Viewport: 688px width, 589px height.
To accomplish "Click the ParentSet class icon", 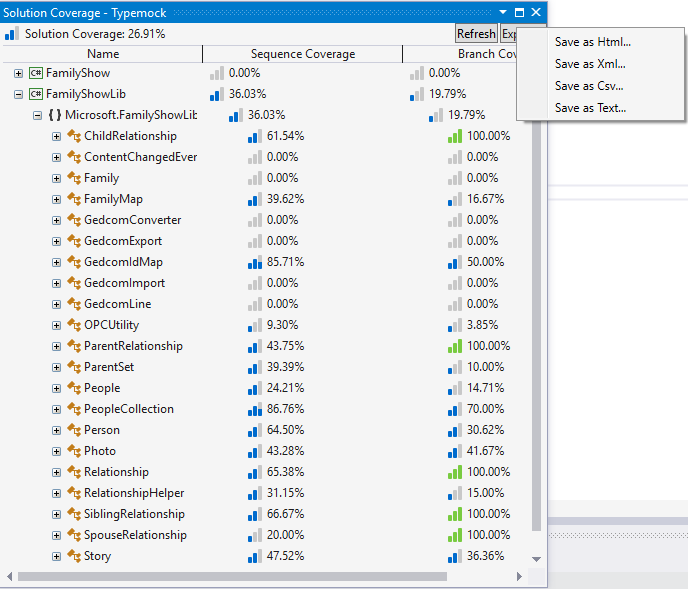I will coord(74,367).
